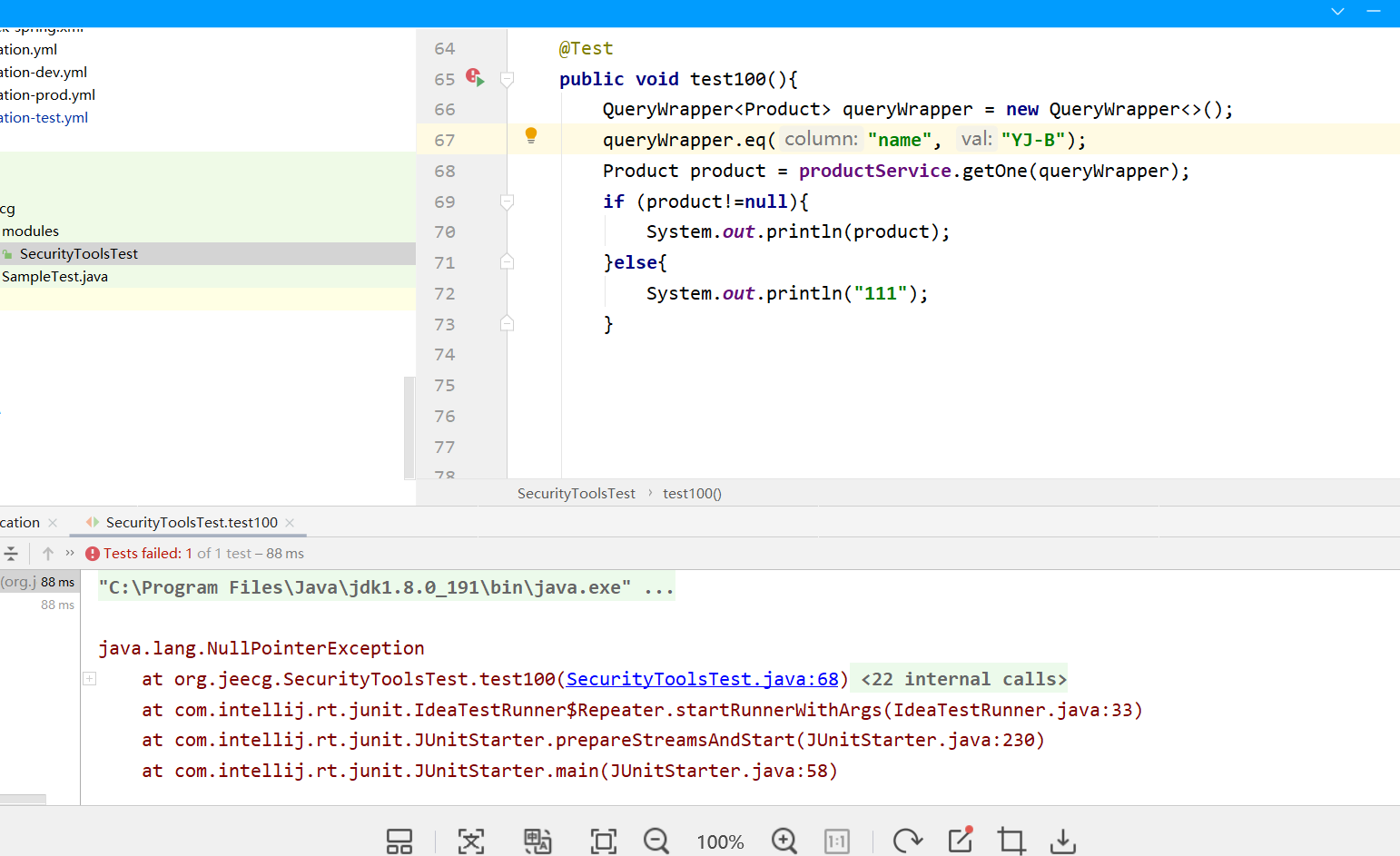This screenshot has width=1400, height=856.
Task: Minimize the viewer window
Action: tap(1374, 11)
